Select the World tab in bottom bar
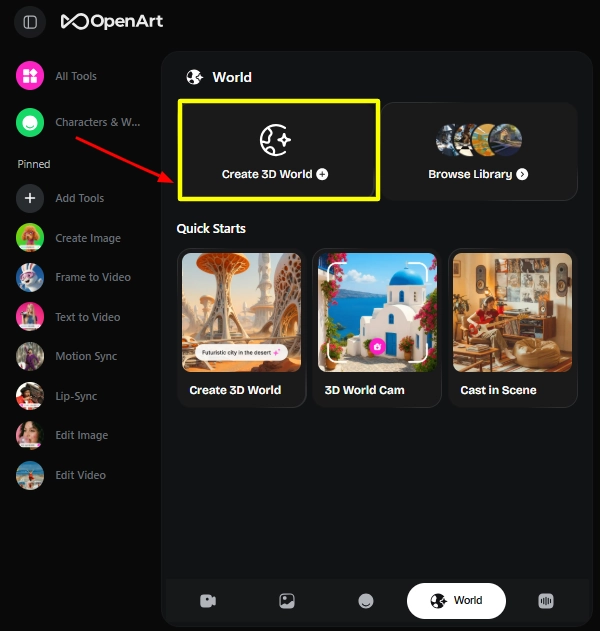600x631 pixels. click(456, 601)
